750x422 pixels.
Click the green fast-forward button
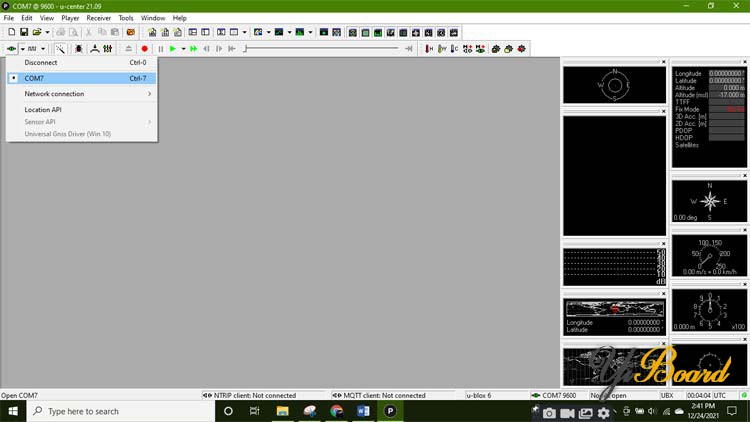(193, 48)
